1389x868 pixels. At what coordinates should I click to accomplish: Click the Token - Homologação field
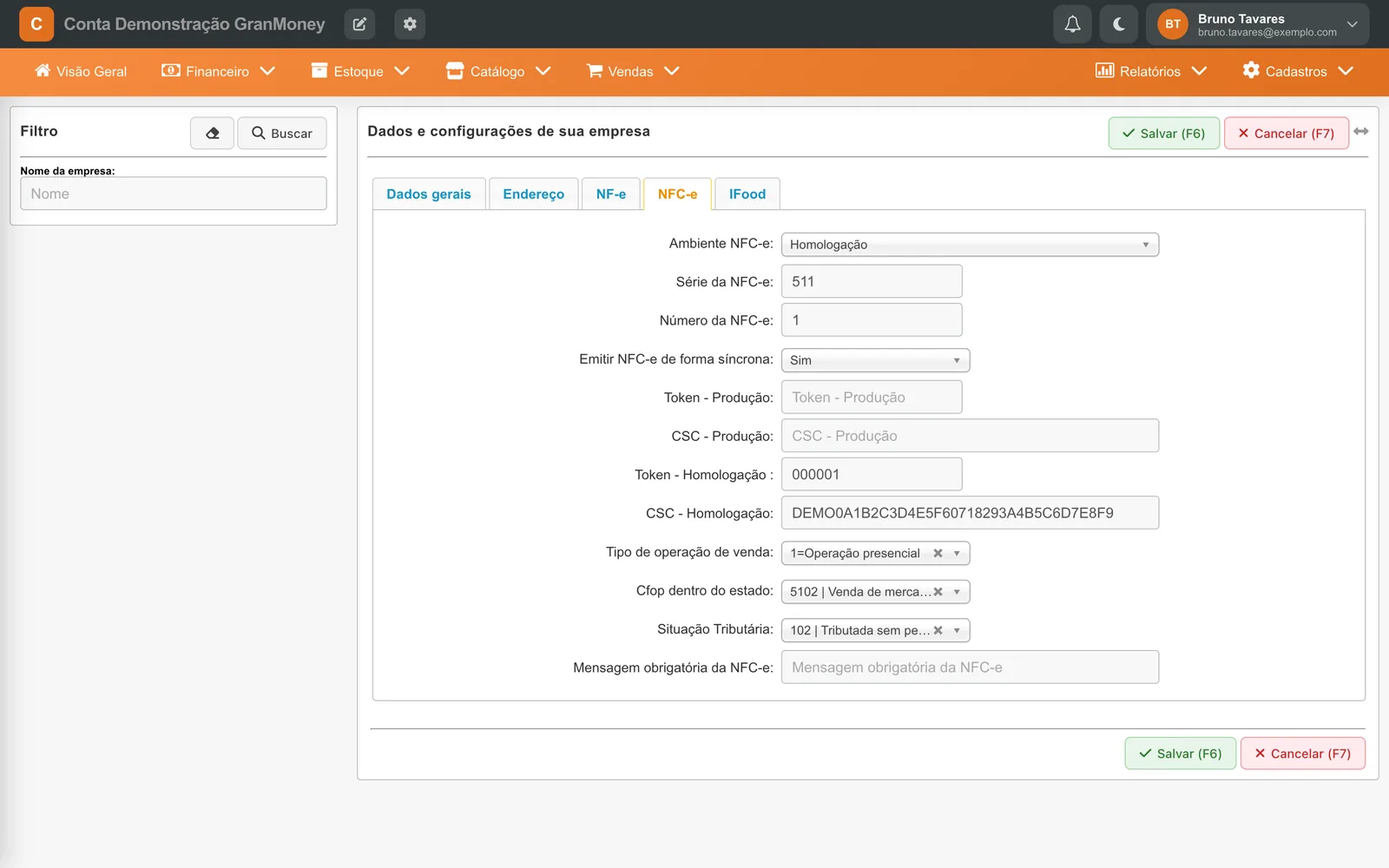[872, 475]
